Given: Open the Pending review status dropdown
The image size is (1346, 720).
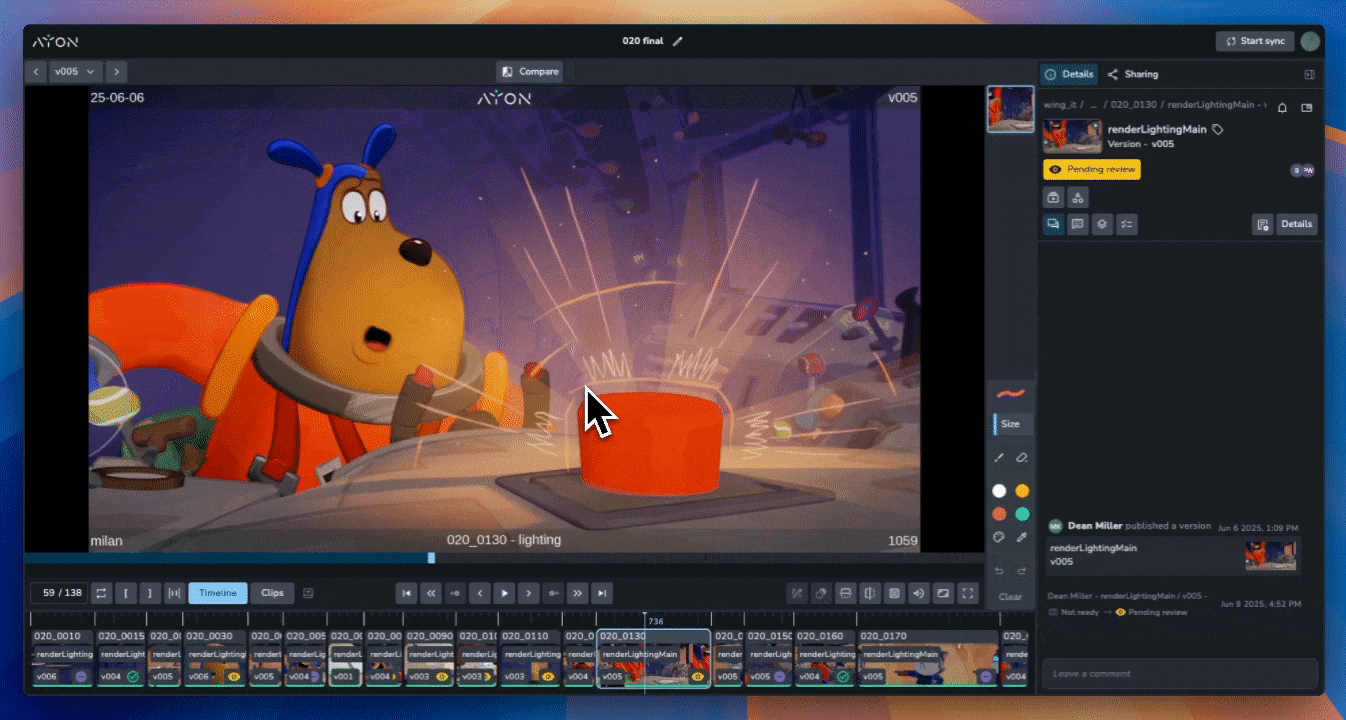Looking at the screenshot, I should [x=1091, y=169].
